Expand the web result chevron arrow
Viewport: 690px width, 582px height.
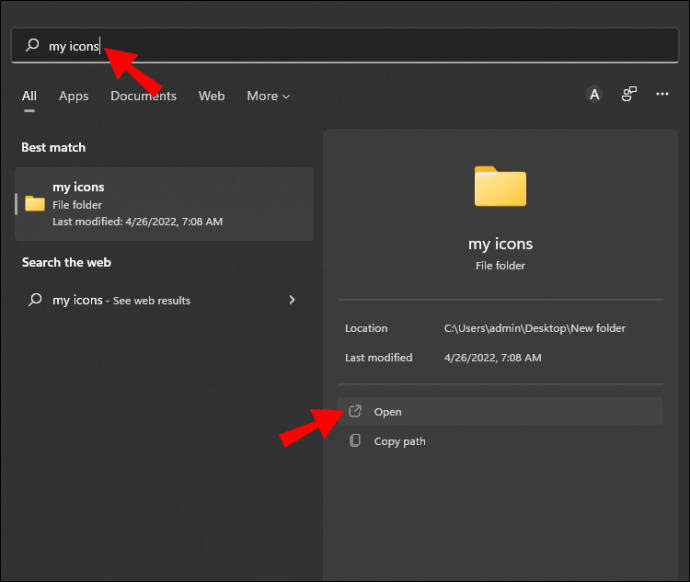coord(292,300)
